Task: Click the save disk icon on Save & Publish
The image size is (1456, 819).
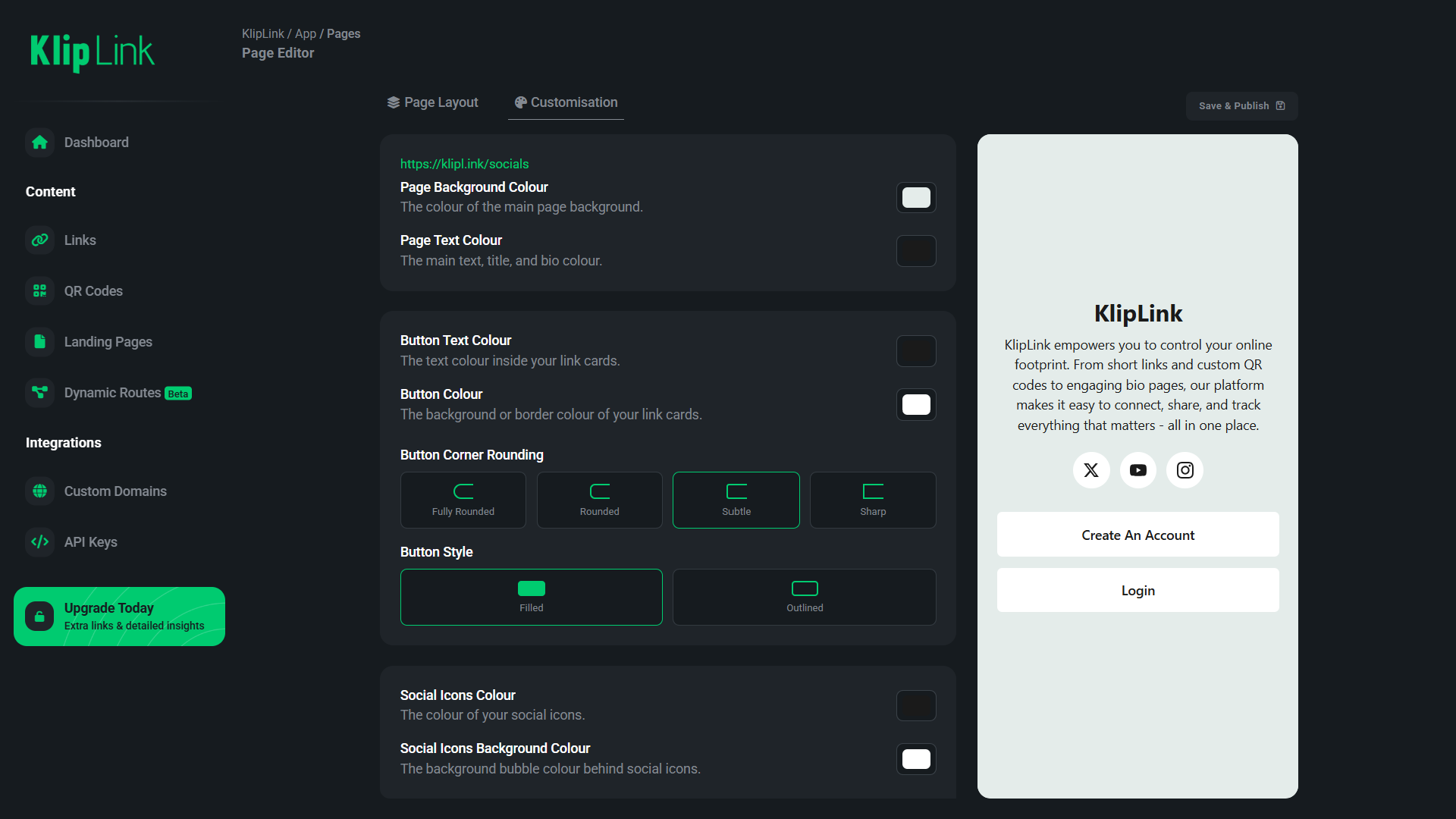Action: pos(1281,106)
